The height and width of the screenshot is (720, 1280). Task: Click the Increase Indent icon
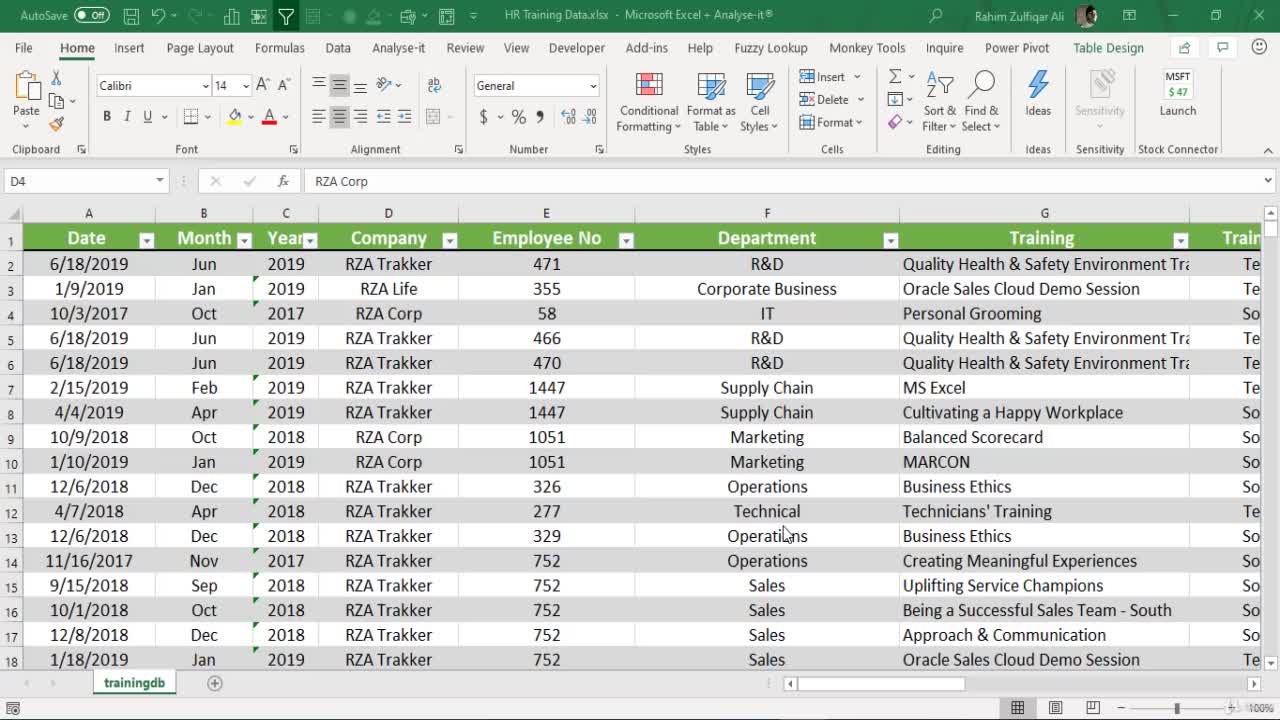coord(405,117)
